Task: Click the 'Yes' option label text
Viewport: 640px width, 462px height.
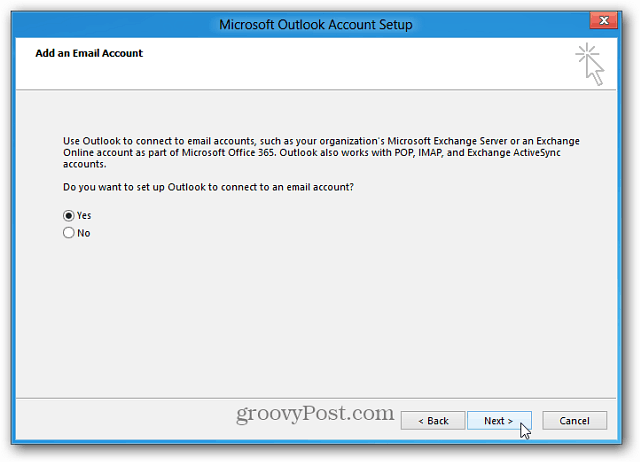Action: (x=84, y=215)
